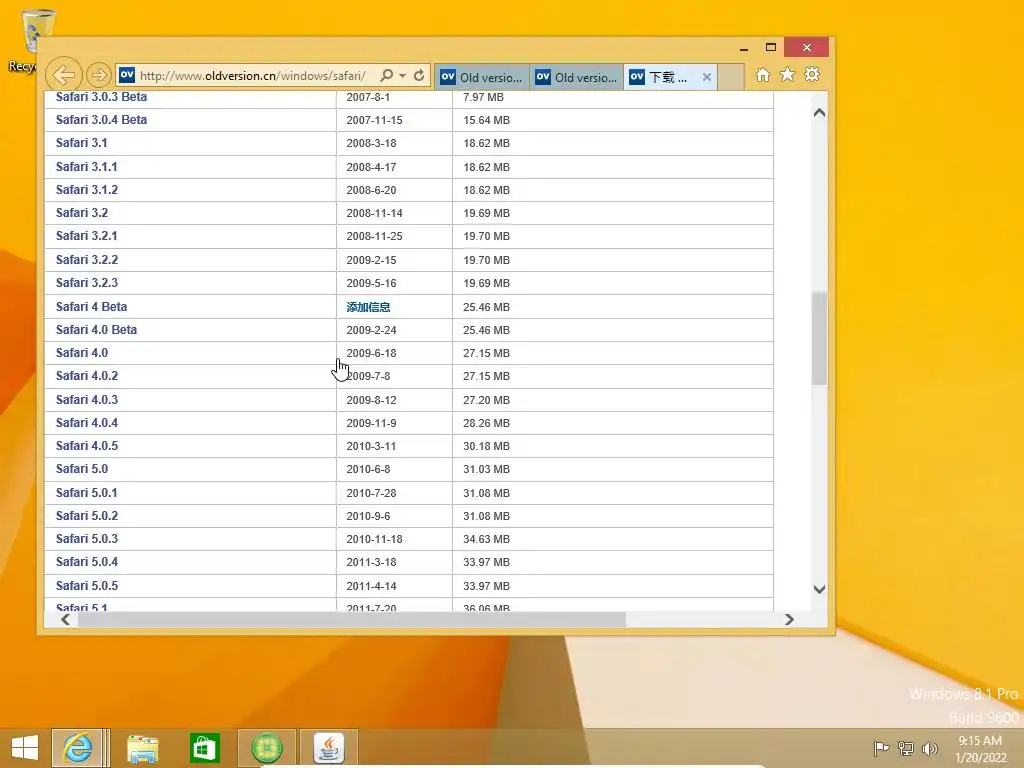1024x768 pixels.
Task: Open the Safari 4.0.3 link
Action: pos(87,400)
